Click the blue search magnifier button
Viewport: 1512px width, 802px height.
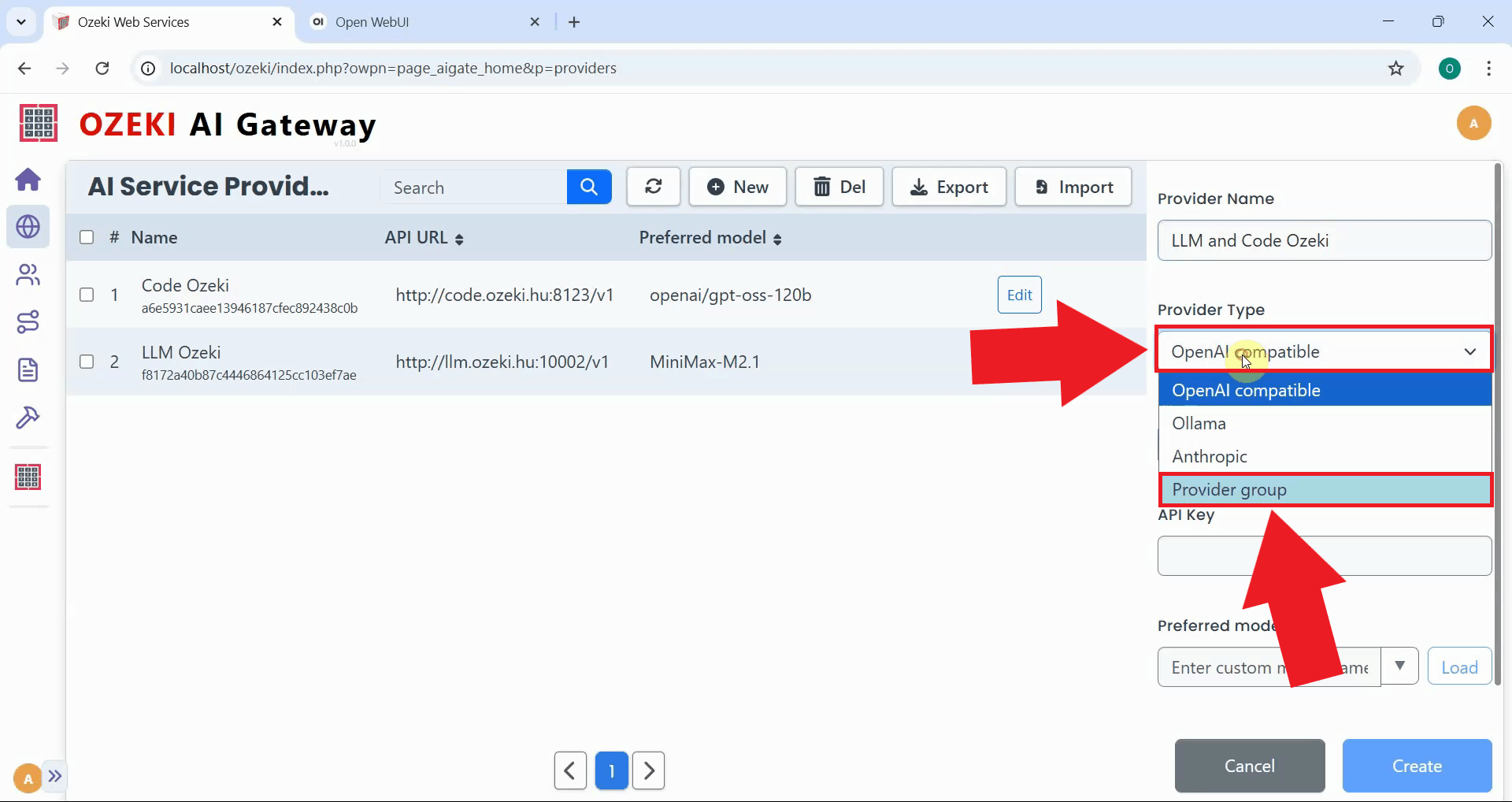588,187
